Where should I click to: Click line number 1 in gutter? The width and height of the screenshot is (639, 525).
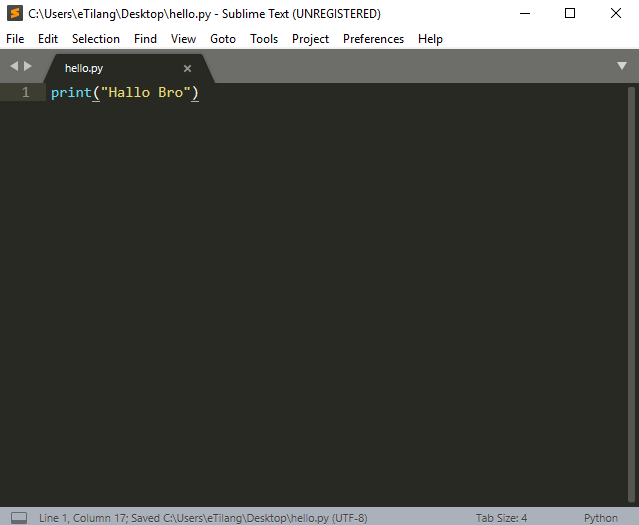(x=25, y=92)
